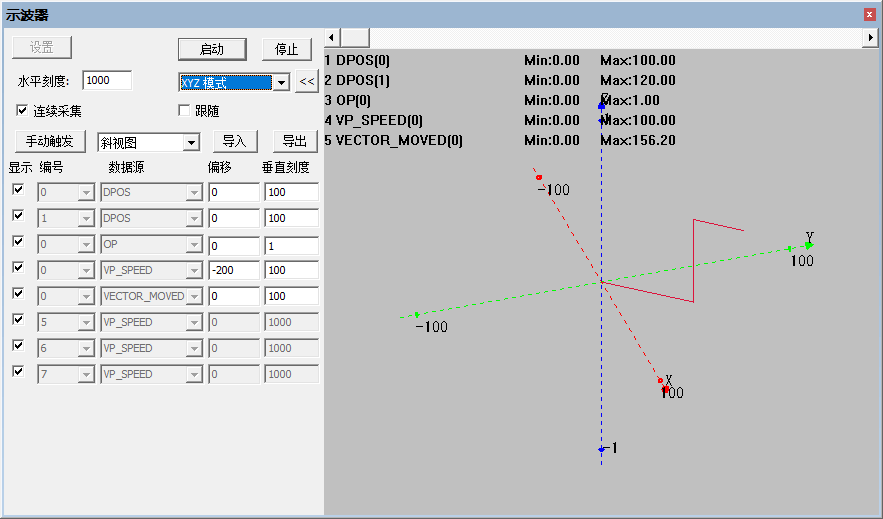This screenshot has height=519, width=883.
Task: Click the 停止 stop button
Action: click(x=287, y=50)
